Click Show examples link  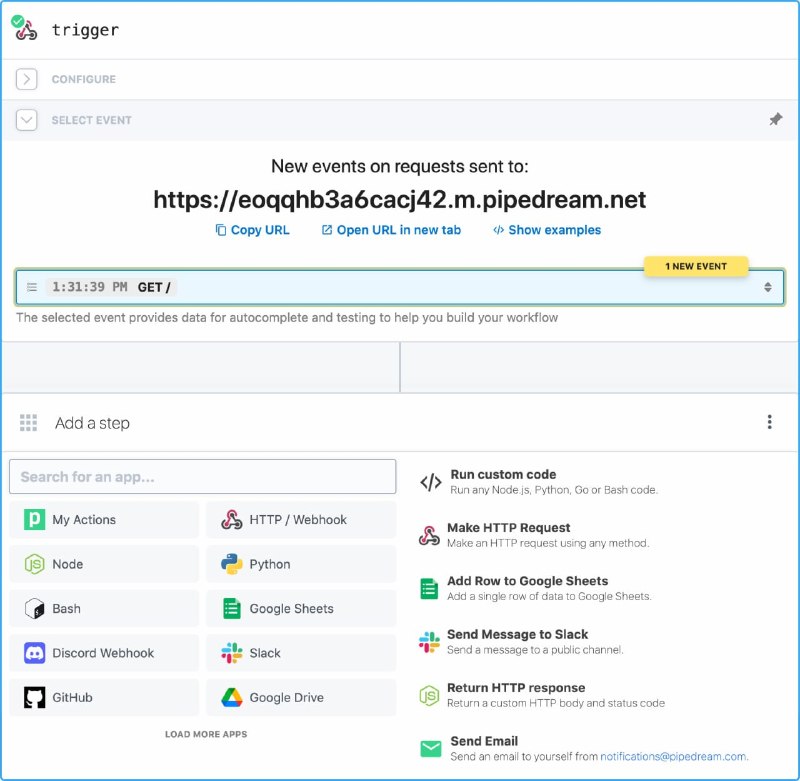[547, 230]
